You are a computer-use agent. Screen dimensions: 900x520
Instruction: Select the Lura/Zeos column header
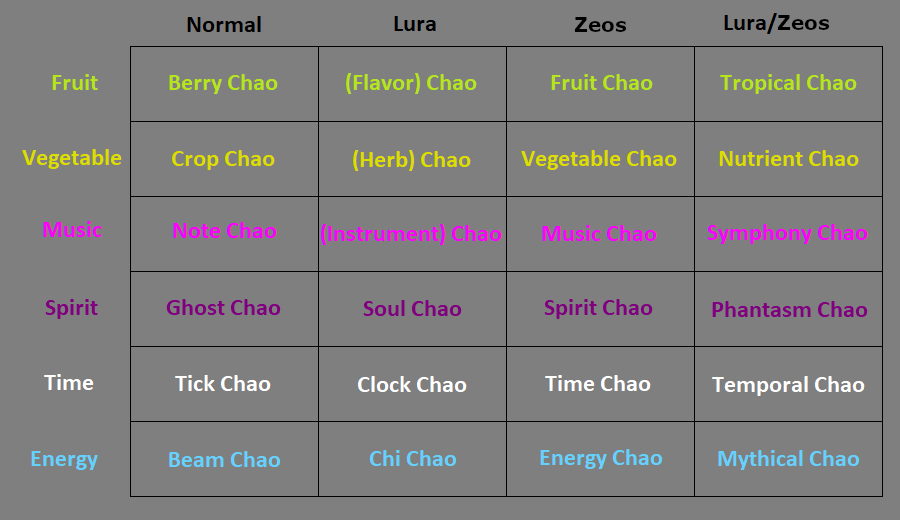click(x=776, y=23)
